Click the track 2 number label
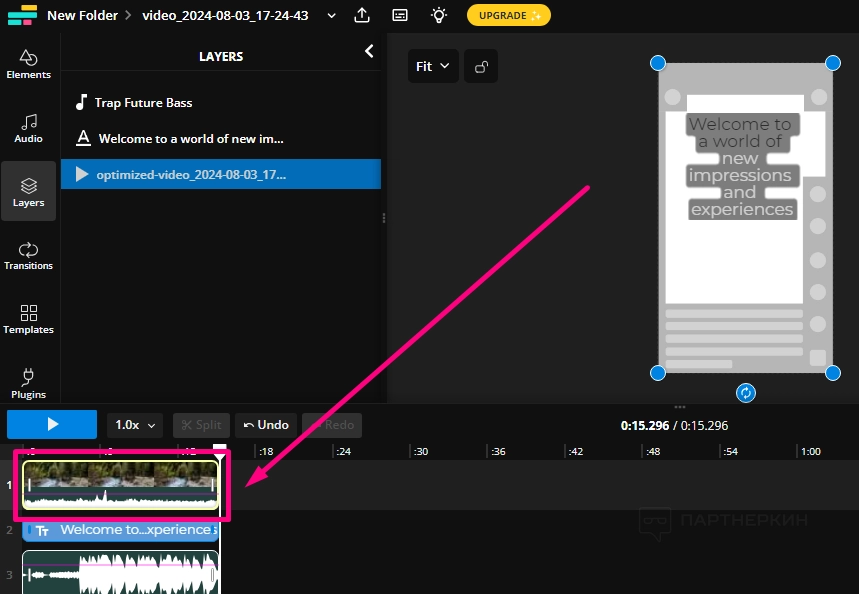 tap(9, 530)
